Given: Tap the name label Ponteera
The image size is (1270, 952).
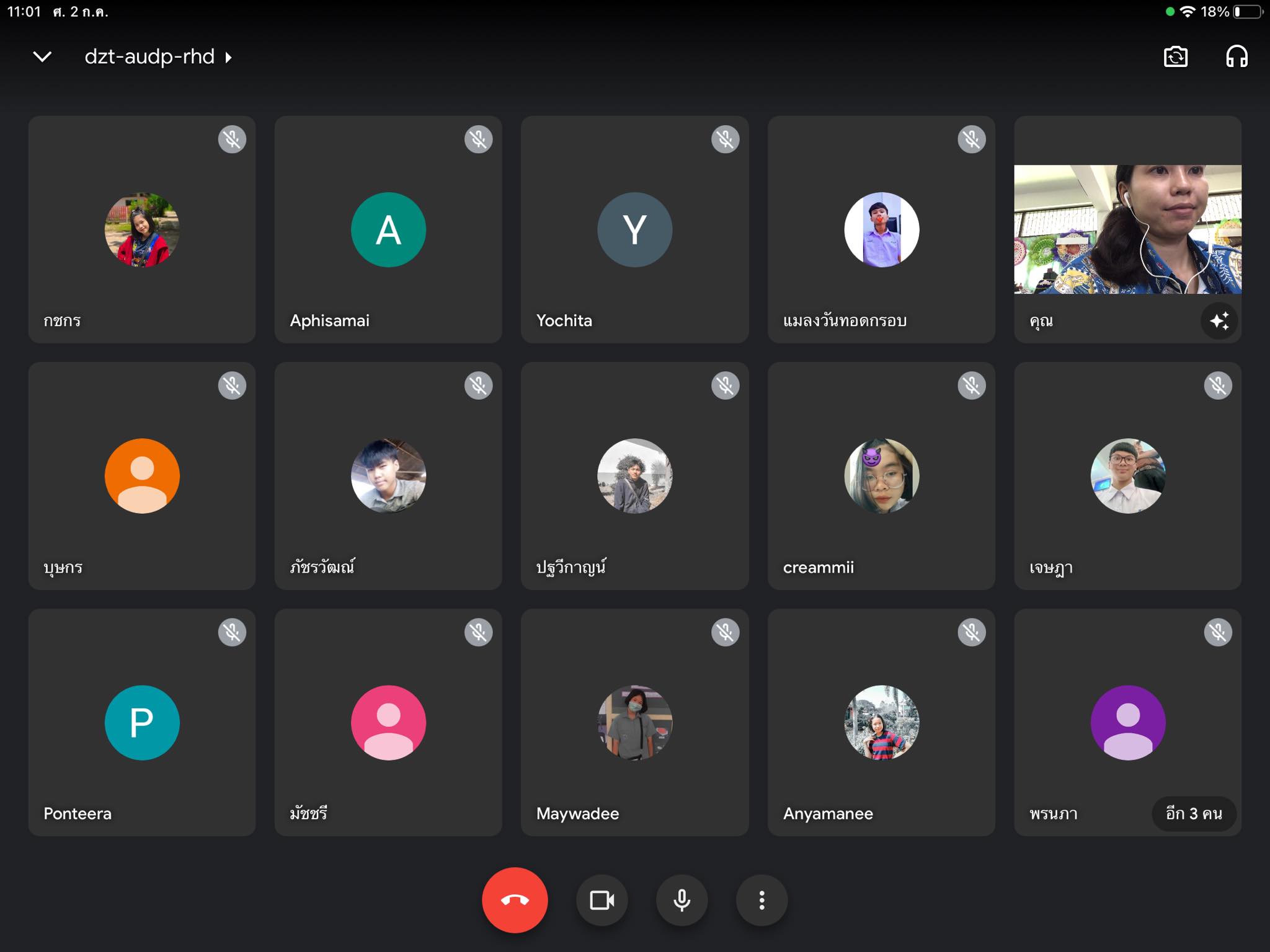Looking at the screenshot, I should [x=78, y=813].
